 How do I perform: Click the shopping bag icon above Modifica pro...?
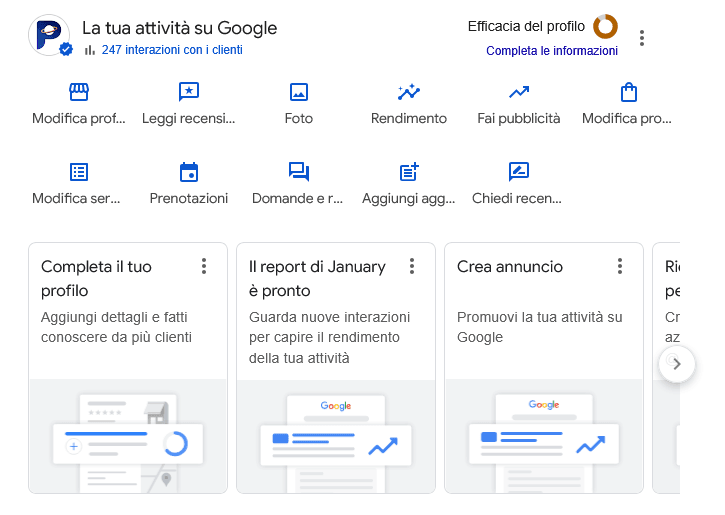point(628,92)
